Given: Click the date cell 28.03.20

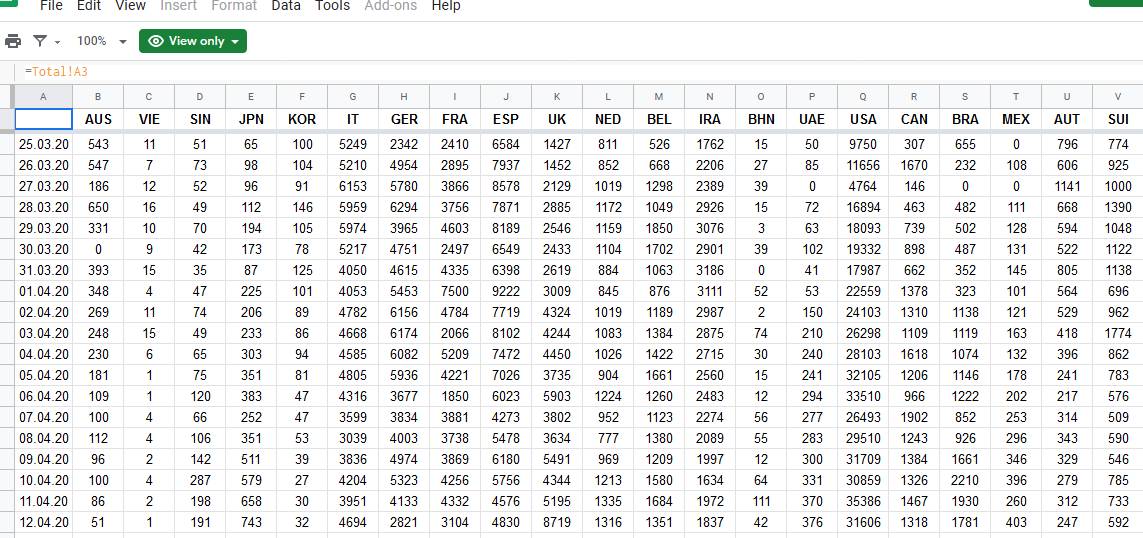Looking at the screenshot, I should click(44, 208).
